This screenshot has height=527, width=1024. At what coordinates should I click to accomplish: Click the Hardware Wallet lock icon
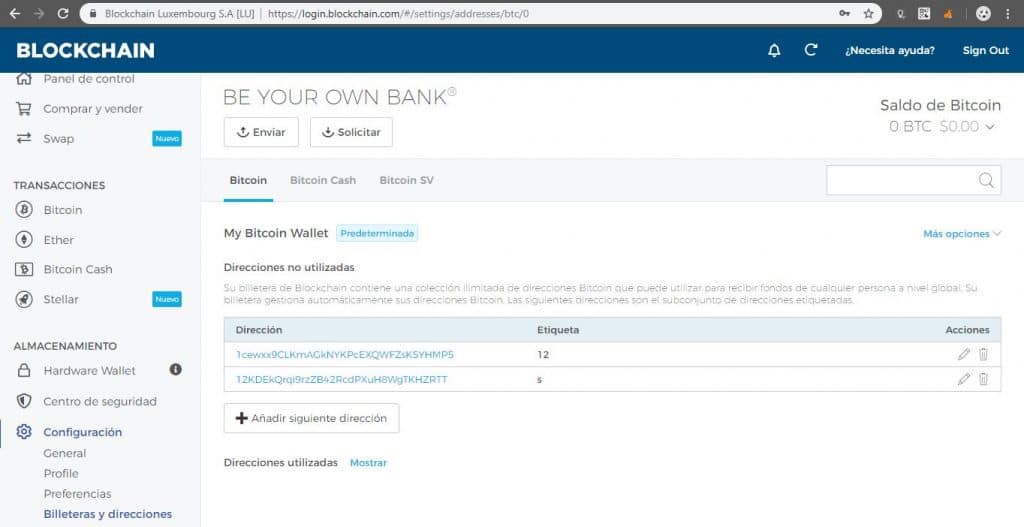[24, 370]
